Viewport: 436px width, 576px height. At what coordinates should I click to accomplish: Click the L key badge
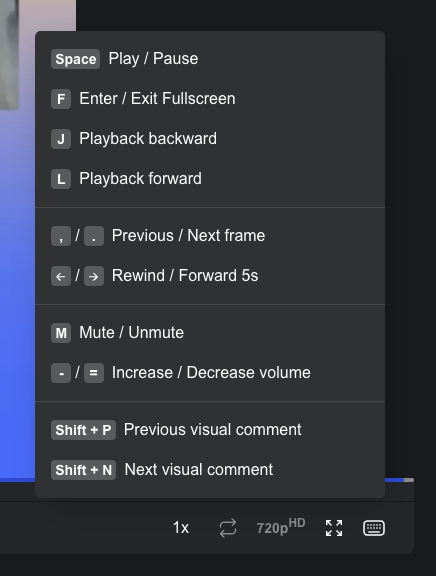(x=61, y=179)
